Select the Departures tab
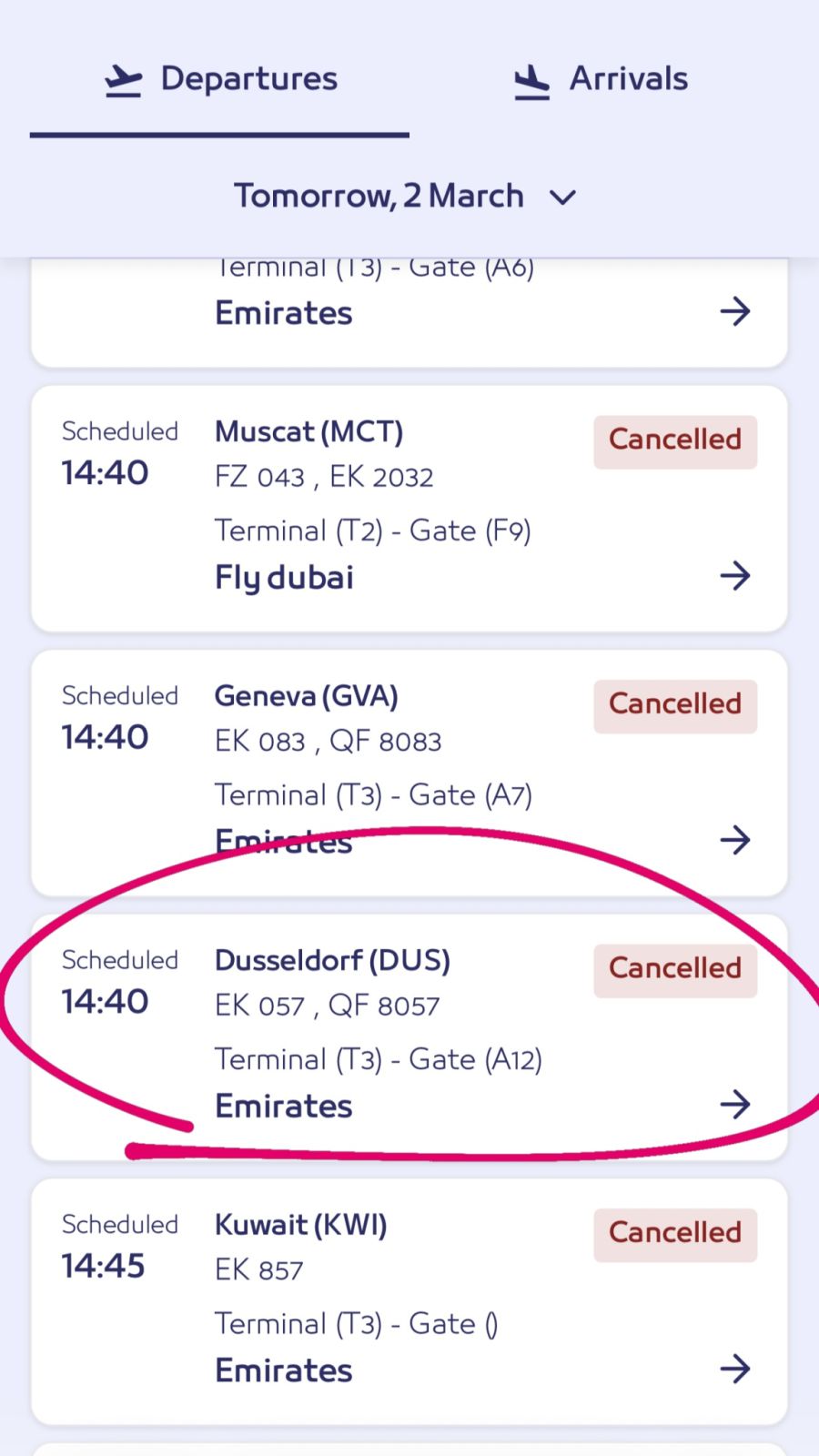Viewport: 819px width, 1456px height. pyautogui.click(x=248, y=79)
